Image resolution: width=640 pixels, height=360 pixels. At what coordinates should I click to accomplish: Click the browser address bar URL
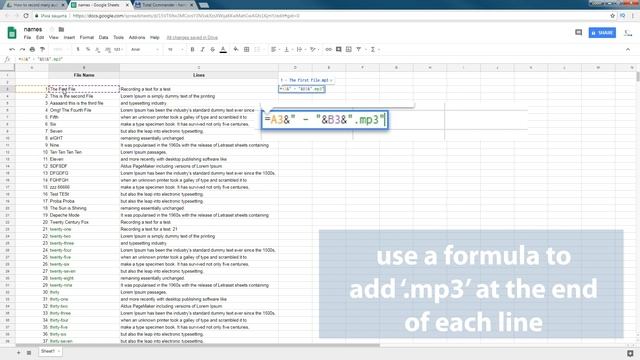(x=186, y=16)
